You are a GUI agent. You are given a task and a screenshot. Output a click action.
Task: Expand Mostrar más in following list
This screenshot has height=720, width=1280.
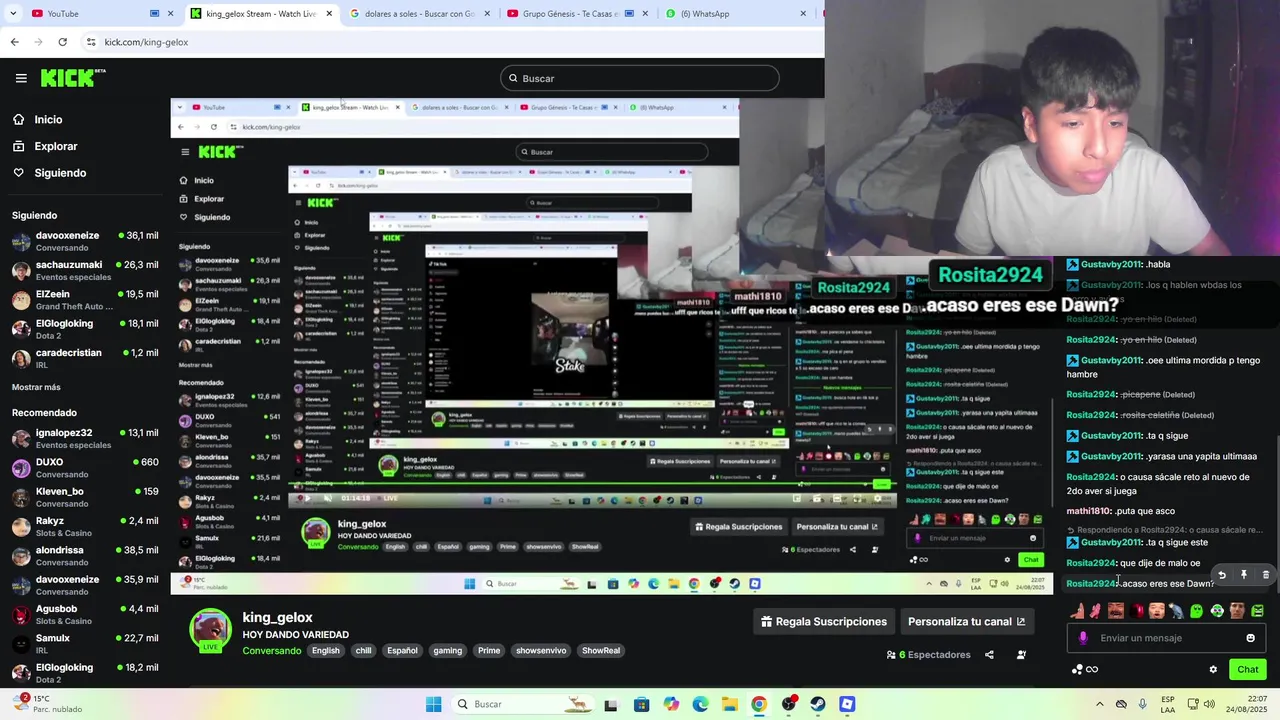[36, 387]
